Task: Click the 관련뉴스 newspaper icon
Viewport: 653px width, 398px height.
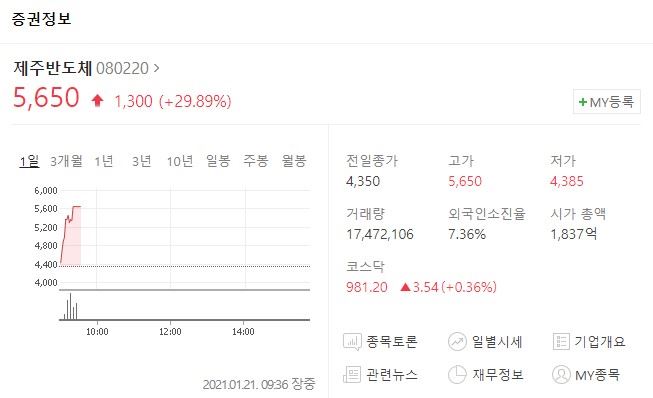Action: (x=352, y=374)
